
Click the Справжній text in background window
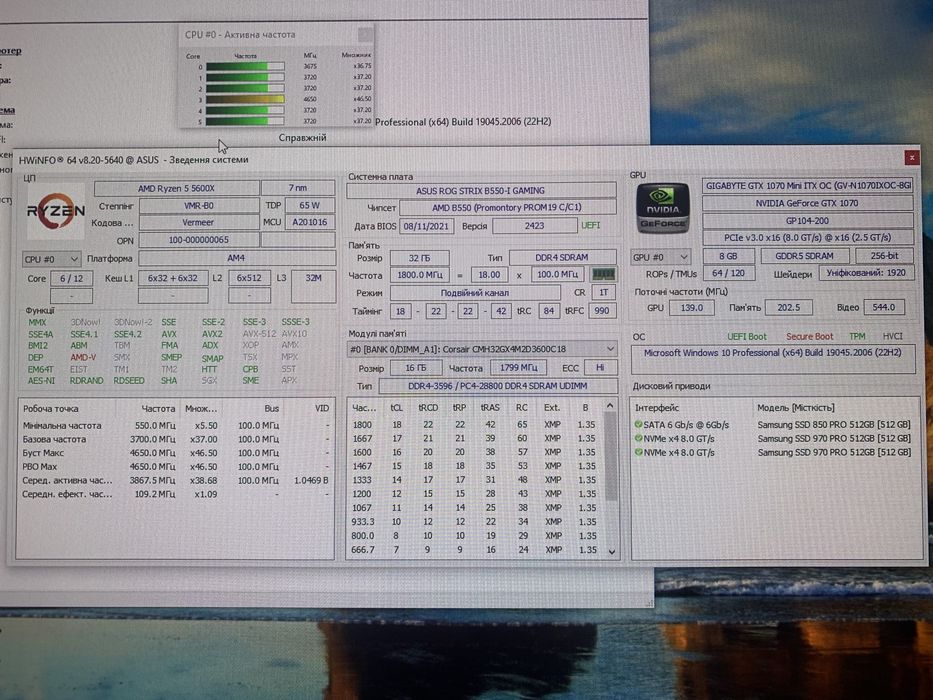pos(302,138)
